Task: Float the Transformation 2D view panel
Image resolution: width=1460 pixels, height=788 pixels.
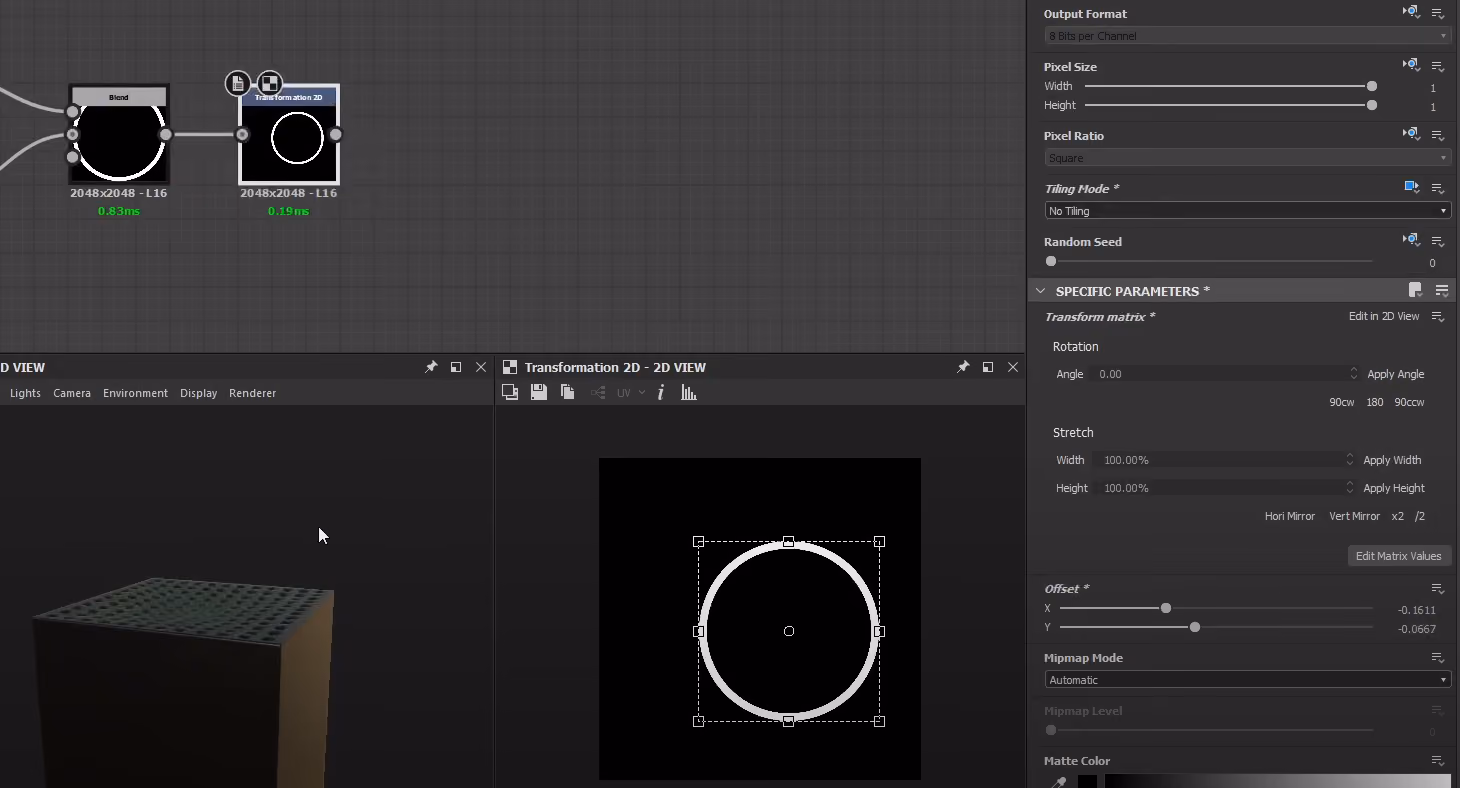Action: point(988,367)
